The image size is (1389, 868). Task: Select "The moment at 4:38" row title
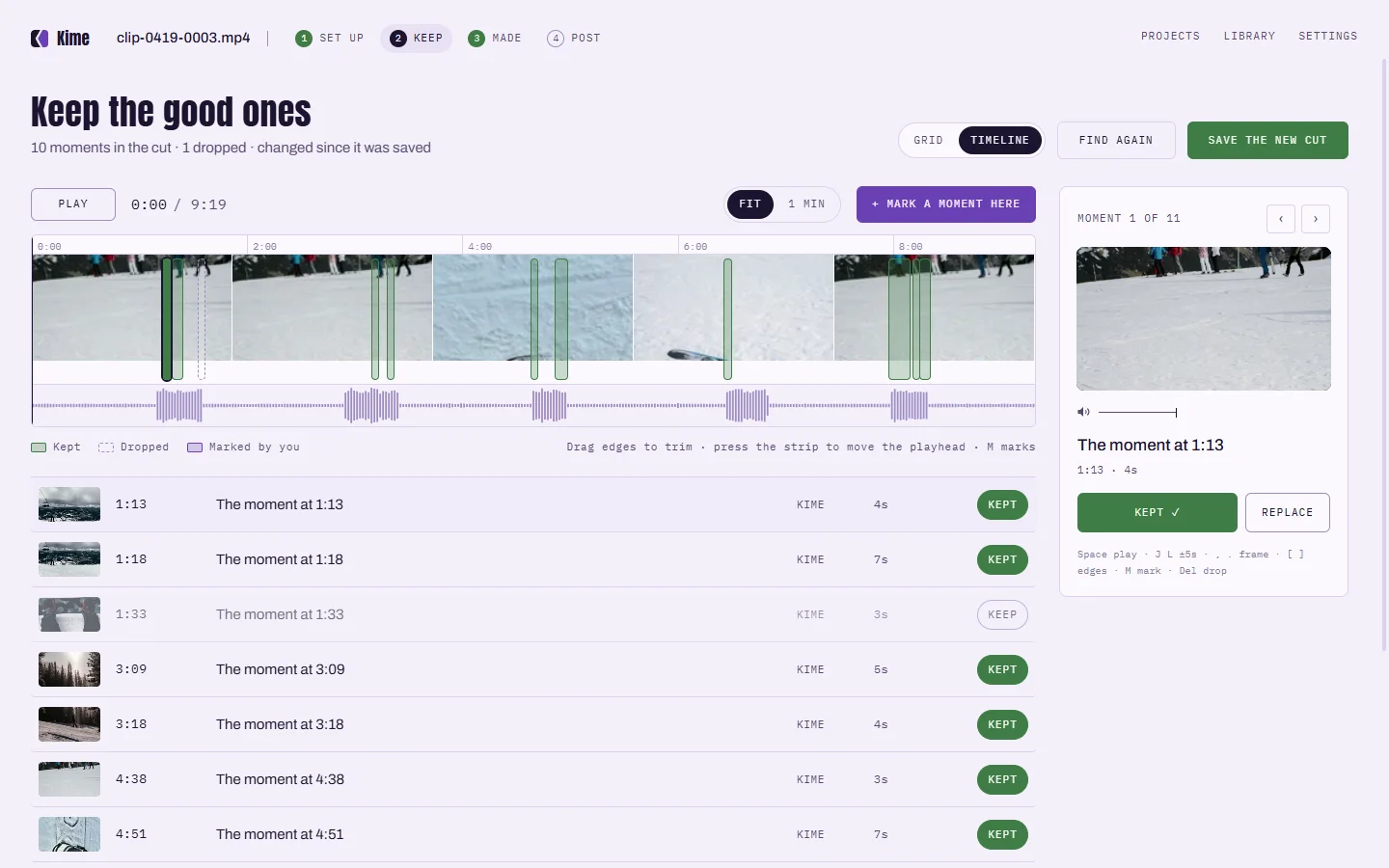pos(280,780)
